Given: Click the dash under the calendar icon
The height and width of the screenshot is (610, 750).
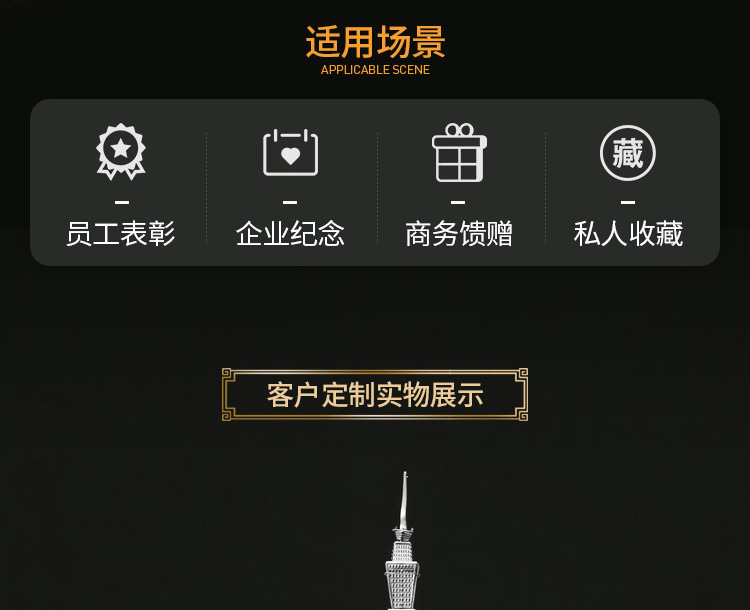Looking at the screenshot, I should (290, 202).
